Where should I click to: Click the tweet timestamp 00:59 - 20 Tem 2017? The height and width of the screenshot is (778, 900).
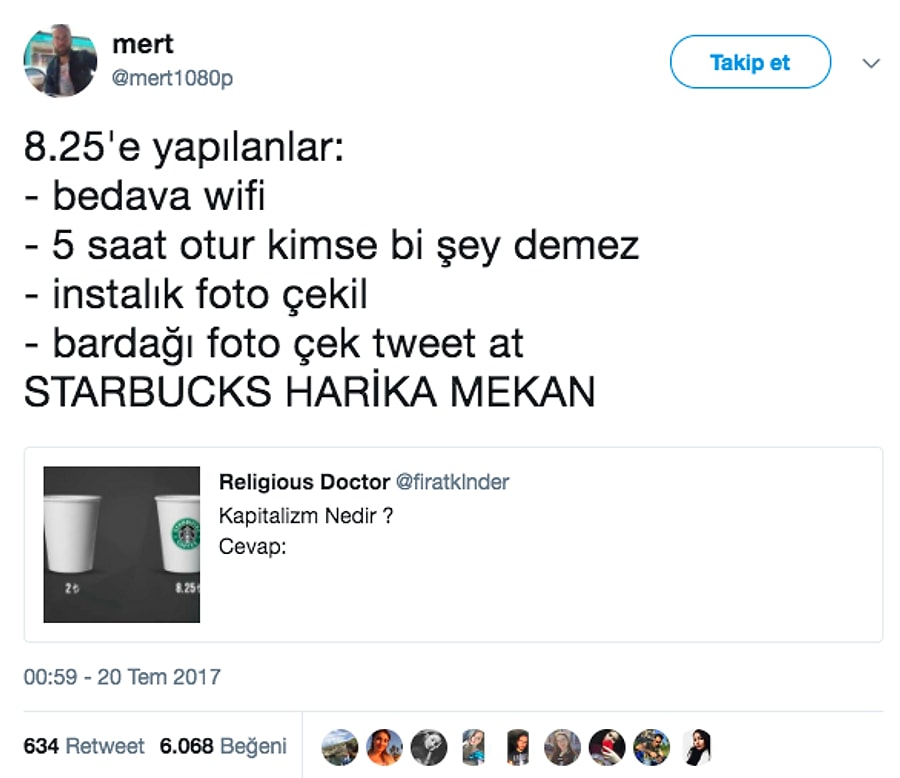click(x=122, y=677)
